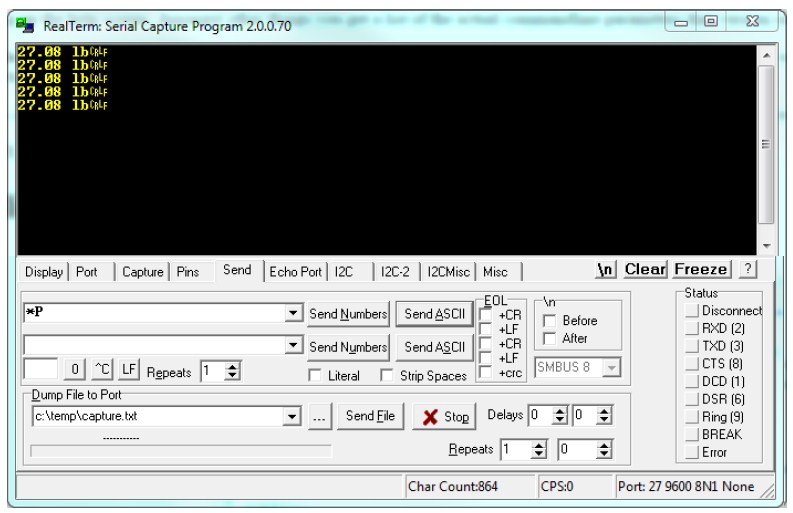The height and width of the screenshot is (513, 793).
Task: Select the Send tab
Action: pos(237,270)
